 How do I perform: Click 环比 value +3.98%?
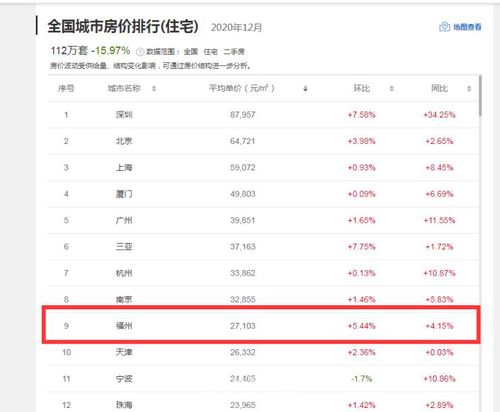pyautogui.click(x=362, y=141)
